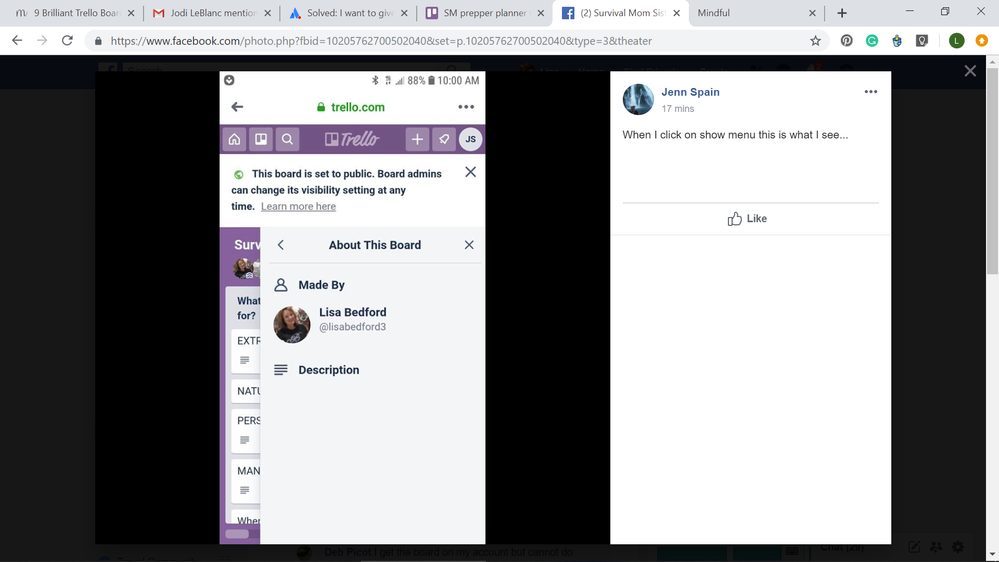
Task: Close the SM prepper planner tab
Action: click(x=540, y=13)
